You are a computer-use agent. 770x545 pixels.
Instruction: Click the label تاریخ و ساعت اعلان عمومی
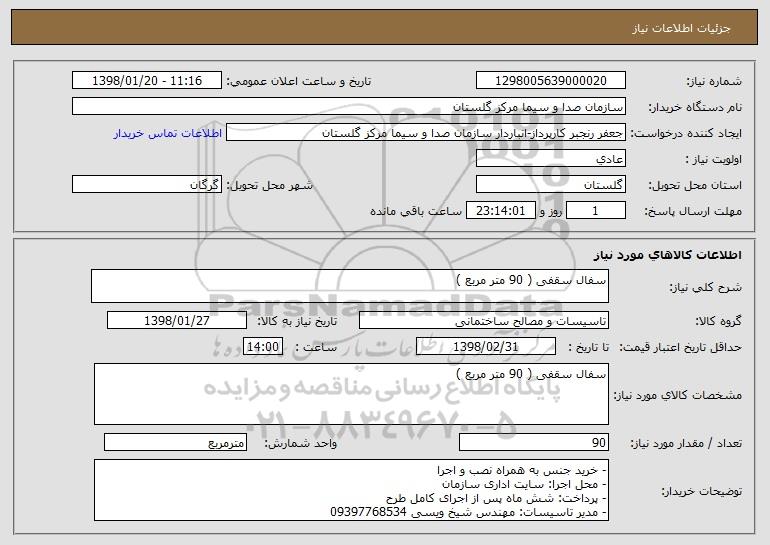point(299,81)
